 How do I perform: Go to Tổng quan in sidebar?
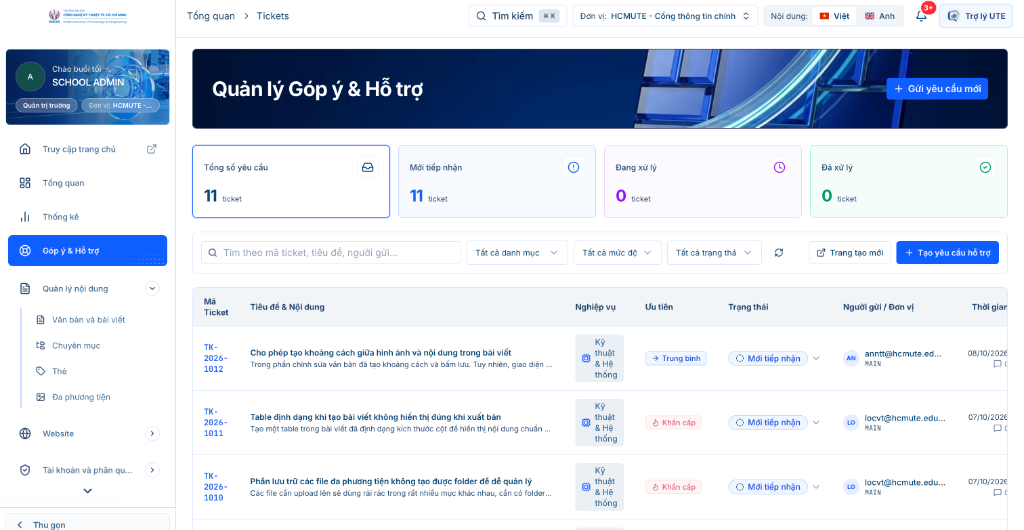(x=88, y=183)
